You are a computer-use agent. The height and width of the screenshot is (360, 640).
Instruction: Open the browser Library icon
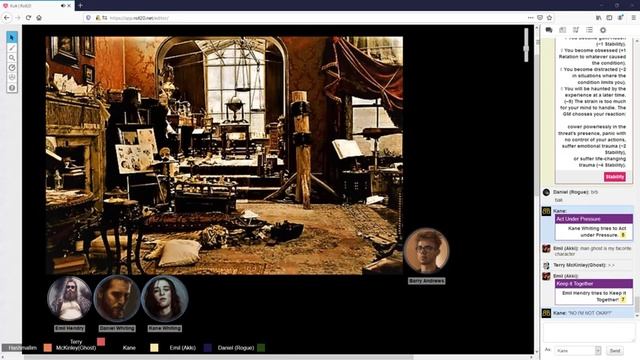pos(598,18)
